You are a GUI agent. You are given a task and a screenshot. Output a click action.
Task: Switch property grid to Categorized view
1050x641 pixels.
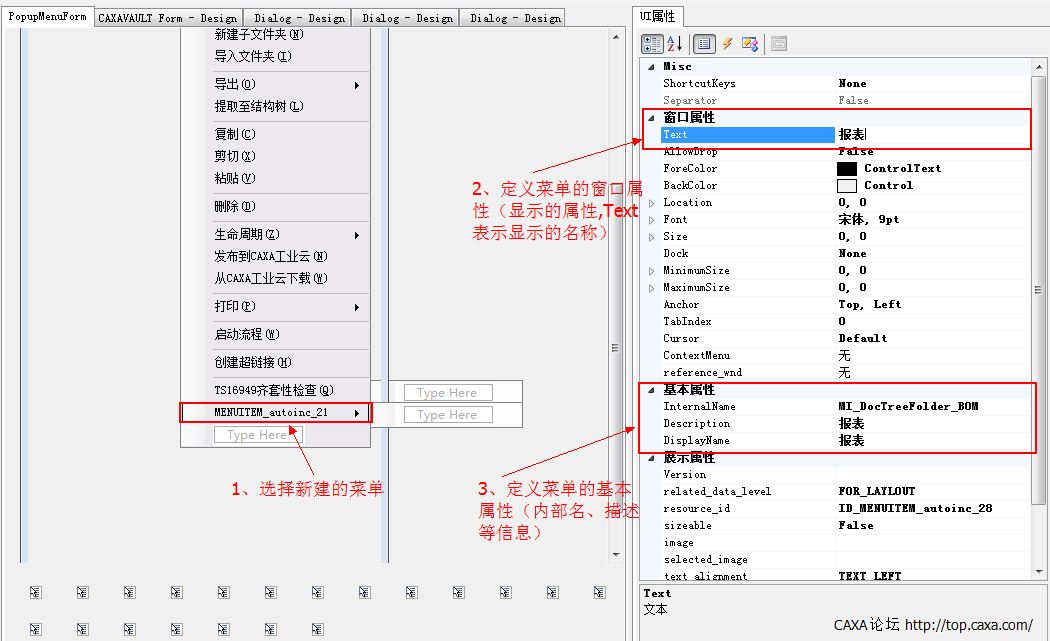pos(652,44)
